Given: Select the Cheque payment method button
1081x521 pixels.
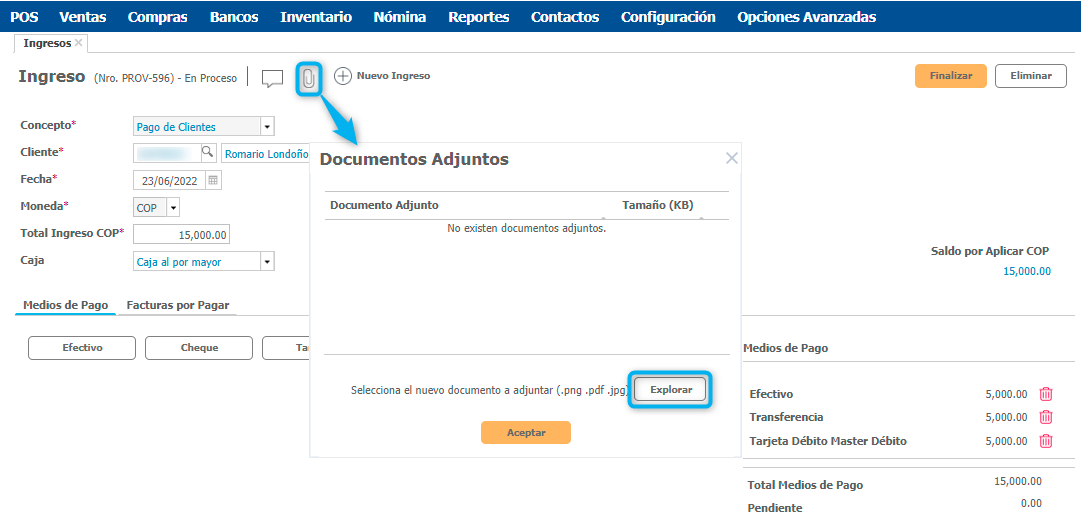Looking at the screenshot, I should (198, 348).
